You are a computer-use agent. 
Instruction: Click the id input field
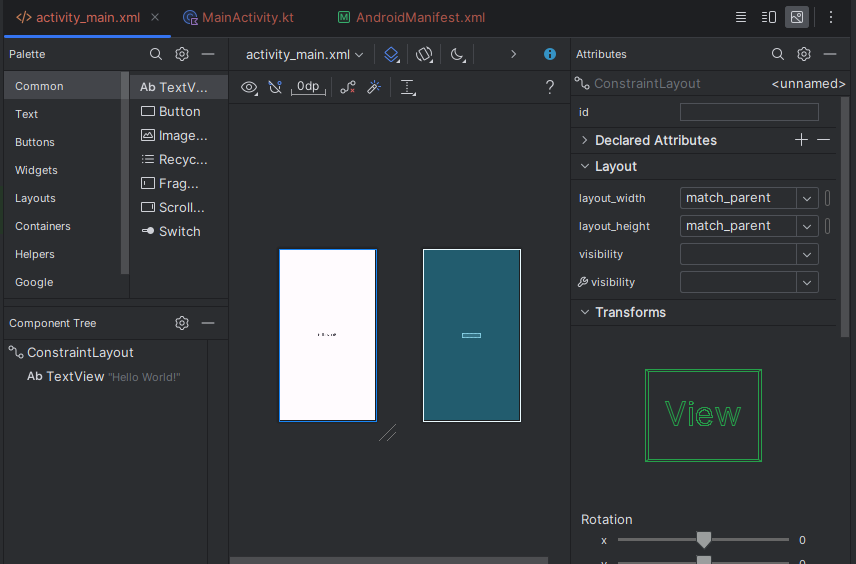[x=749, y=112]
